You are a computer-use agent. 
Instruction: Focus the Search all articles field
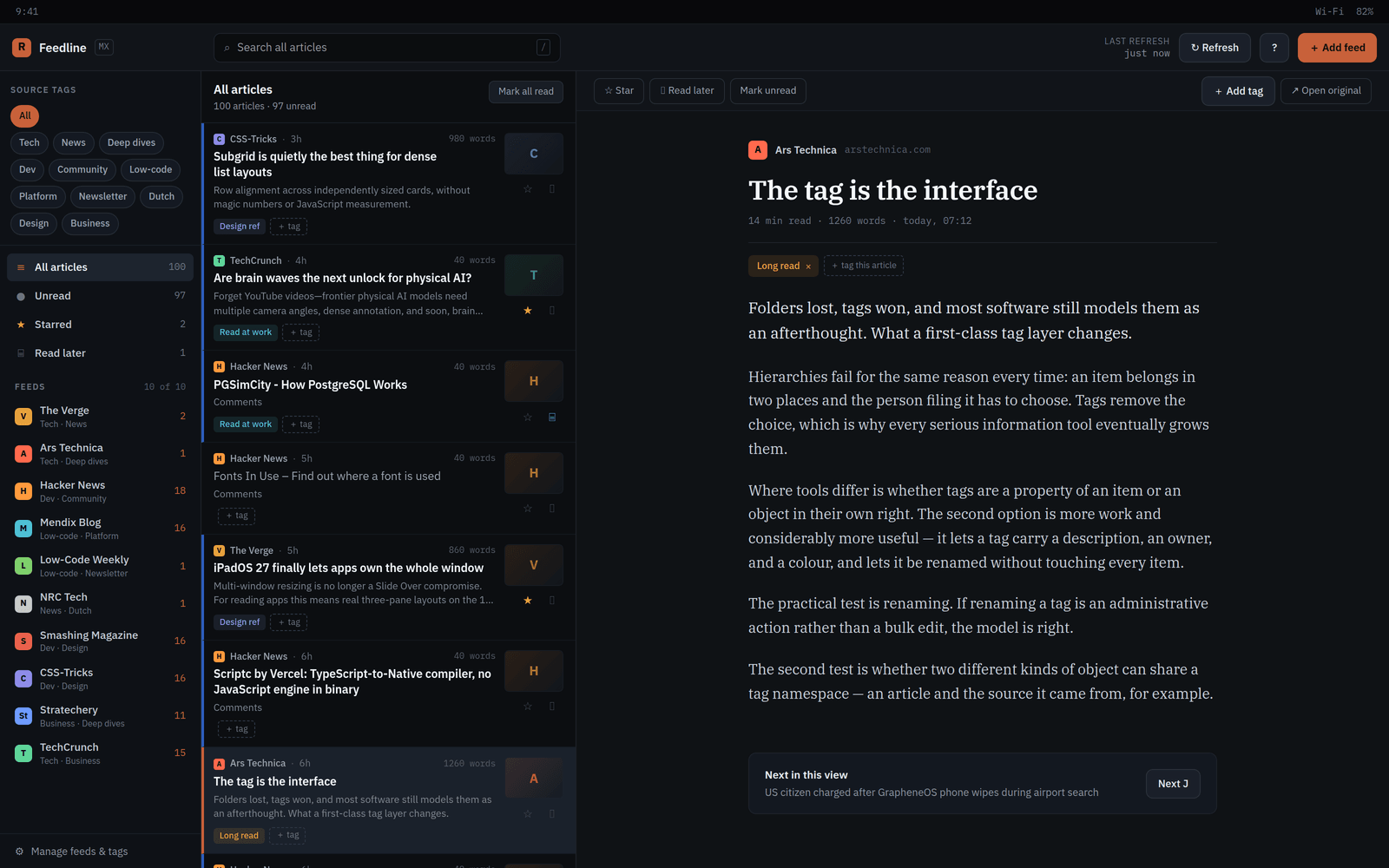point(387,48)
